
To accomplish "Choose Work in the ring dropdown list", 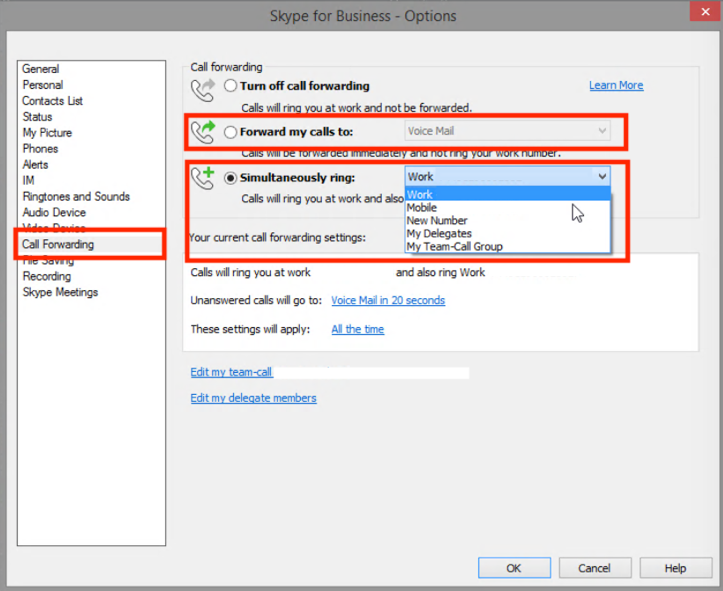I will pyautogui.click(x=508, y=195).
